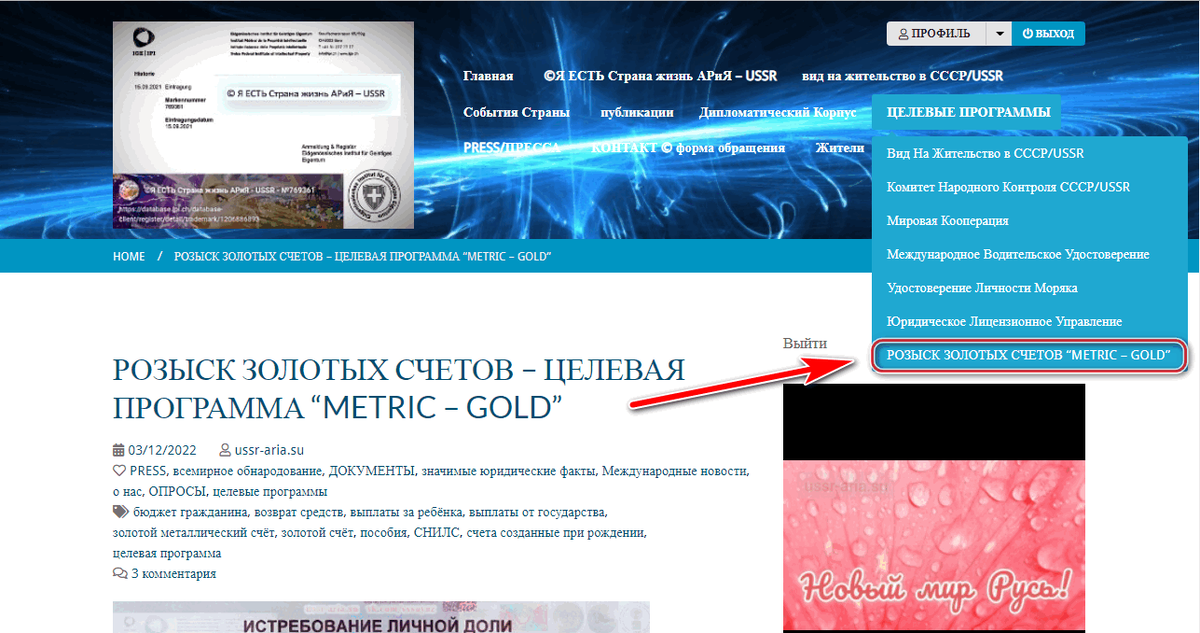This screenshot has height=633, width=1200.
Task: Open ©Я ЕСТЬ Страна жизнь АРиЯ – USSR menu
Action: 660,76
